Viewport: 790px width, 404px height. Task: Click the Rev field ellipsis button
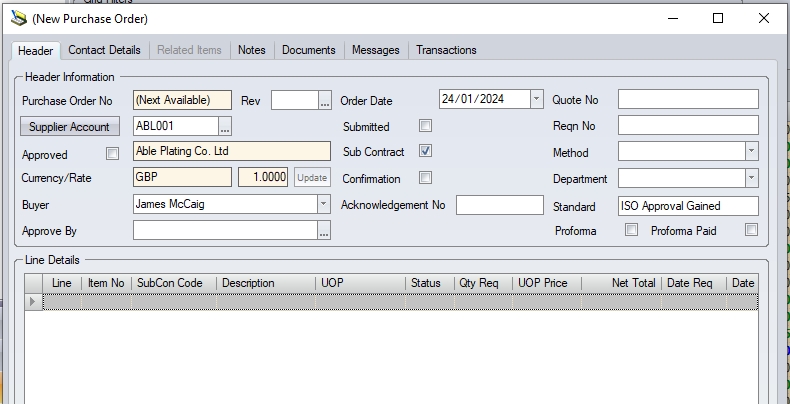click(324, 100)
